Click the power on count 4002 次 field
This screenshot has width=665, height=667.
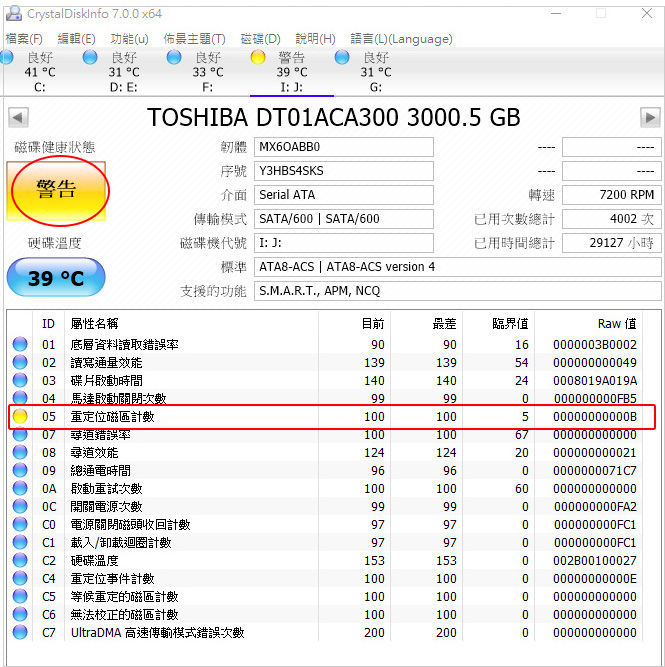pos(612,219)
